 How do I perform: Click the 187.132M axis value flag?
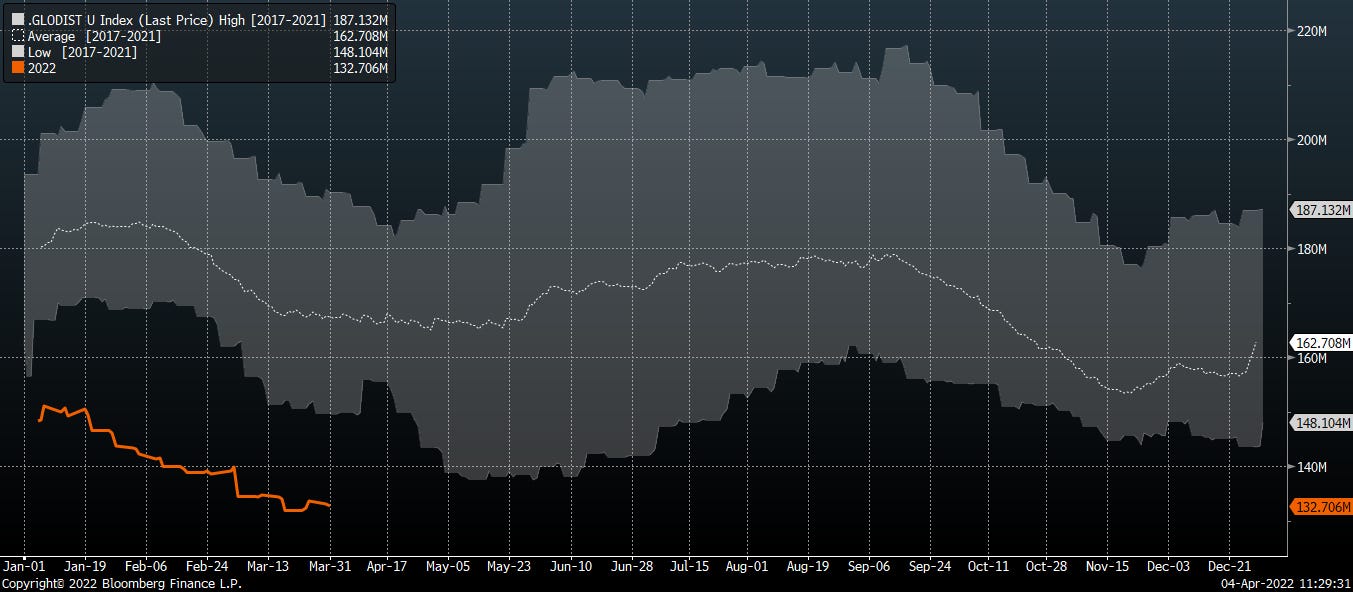[1321, 211]
